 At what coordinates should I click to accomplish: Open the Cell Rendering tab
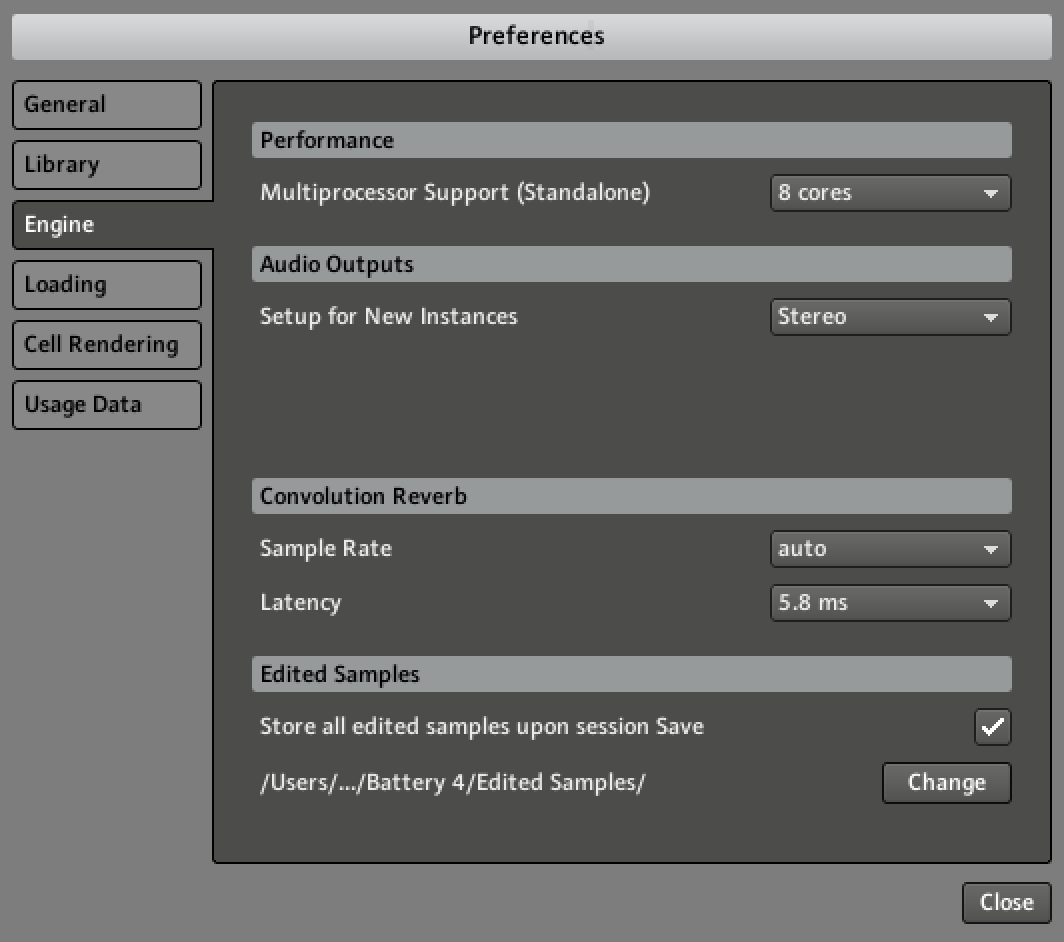[x=106, y=345]
